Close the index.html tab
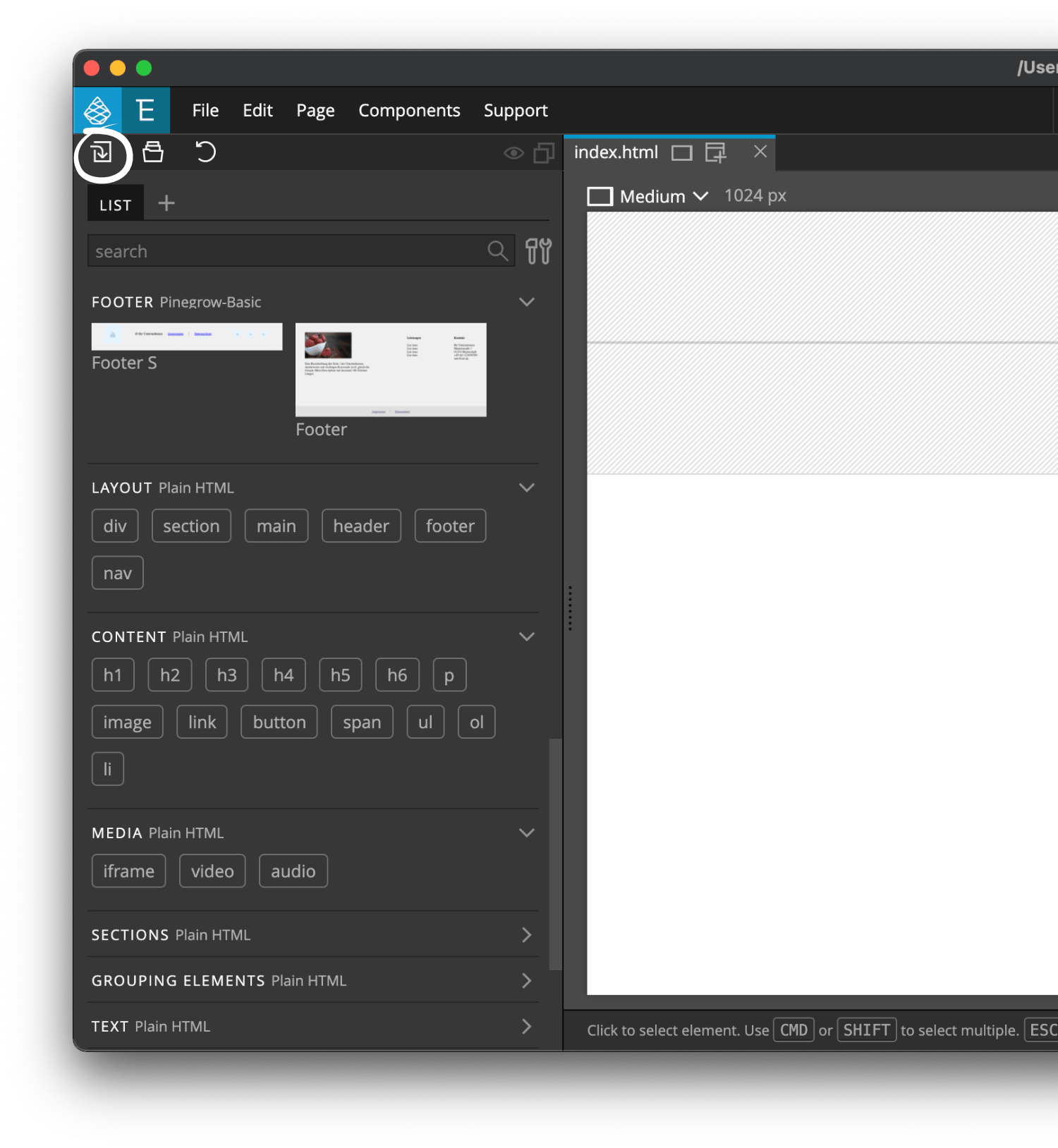The image size is (1058, 1148). tap(760, 152)
